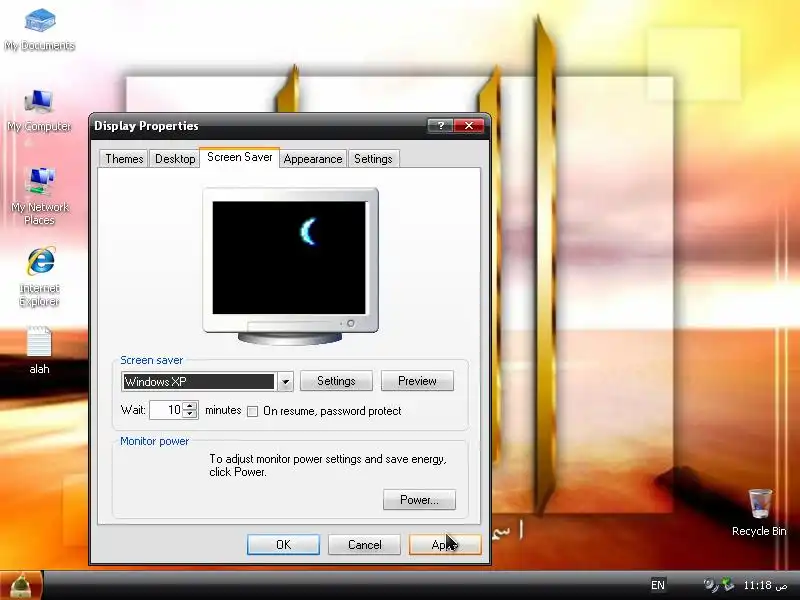Viewport: 800px width, 600px height.
Task: Switch to the Themes tab
Action: (x=124, y=159)
